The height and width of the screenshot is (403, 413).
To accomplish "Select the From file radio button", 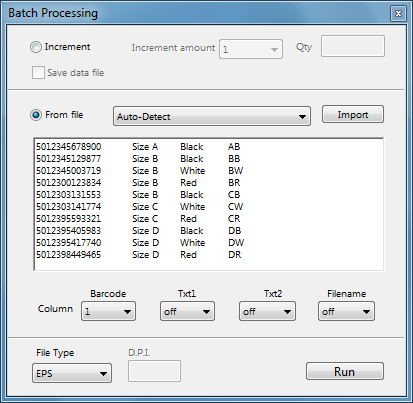I will (x=36, y=115).
